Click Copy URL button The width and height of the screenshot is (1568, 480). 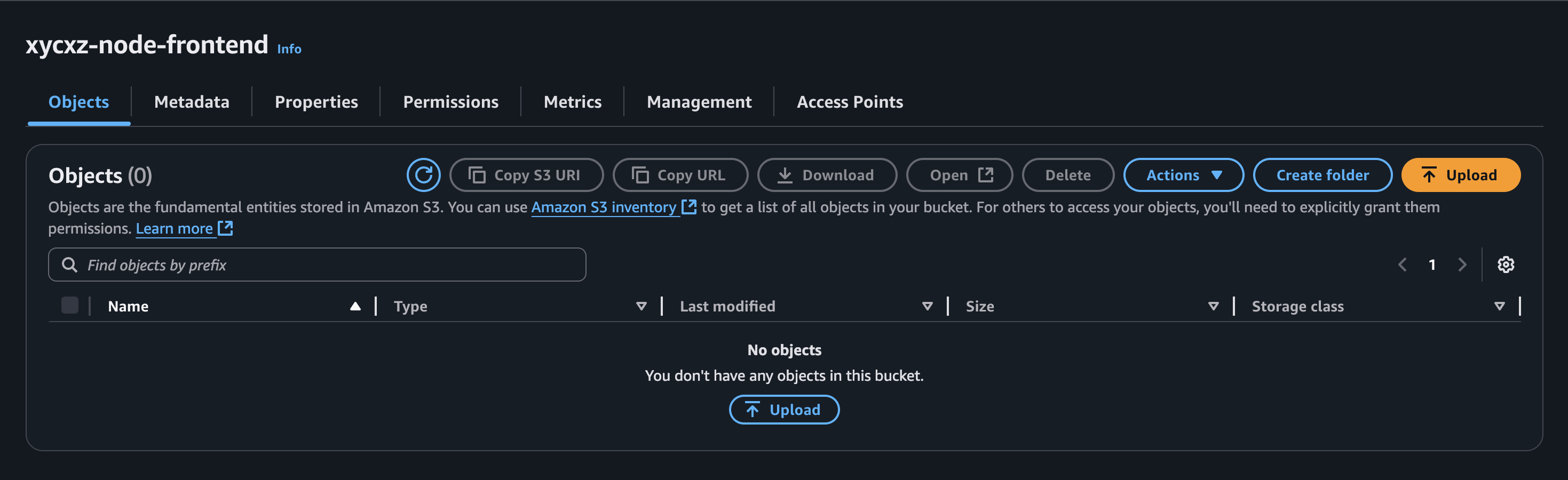click(680, 175)
